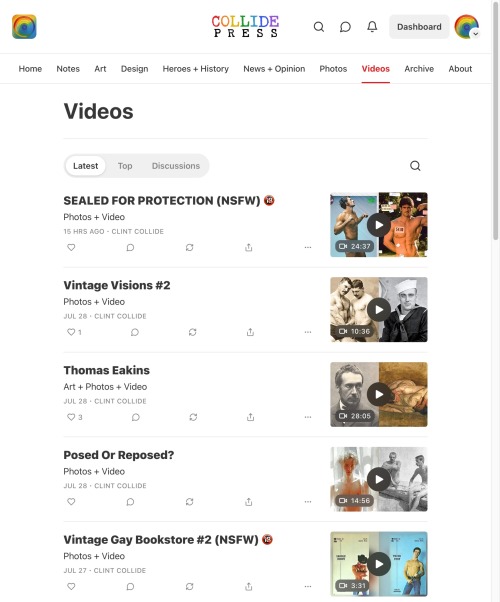Open the Art tab
This screenshot has width=500, height=602.
pos(100,69)
